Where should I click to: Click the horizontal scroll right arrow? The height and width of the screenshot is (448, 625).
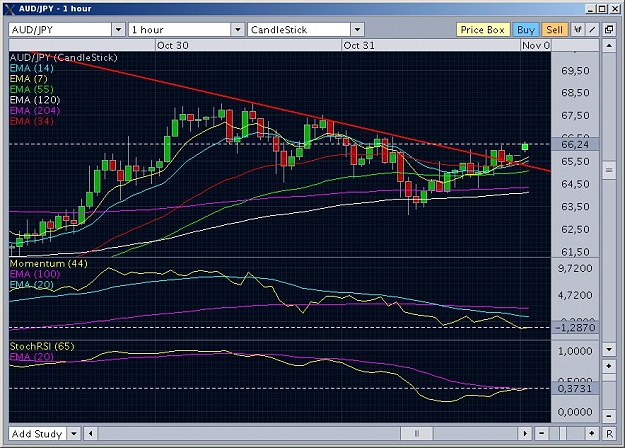525,434
